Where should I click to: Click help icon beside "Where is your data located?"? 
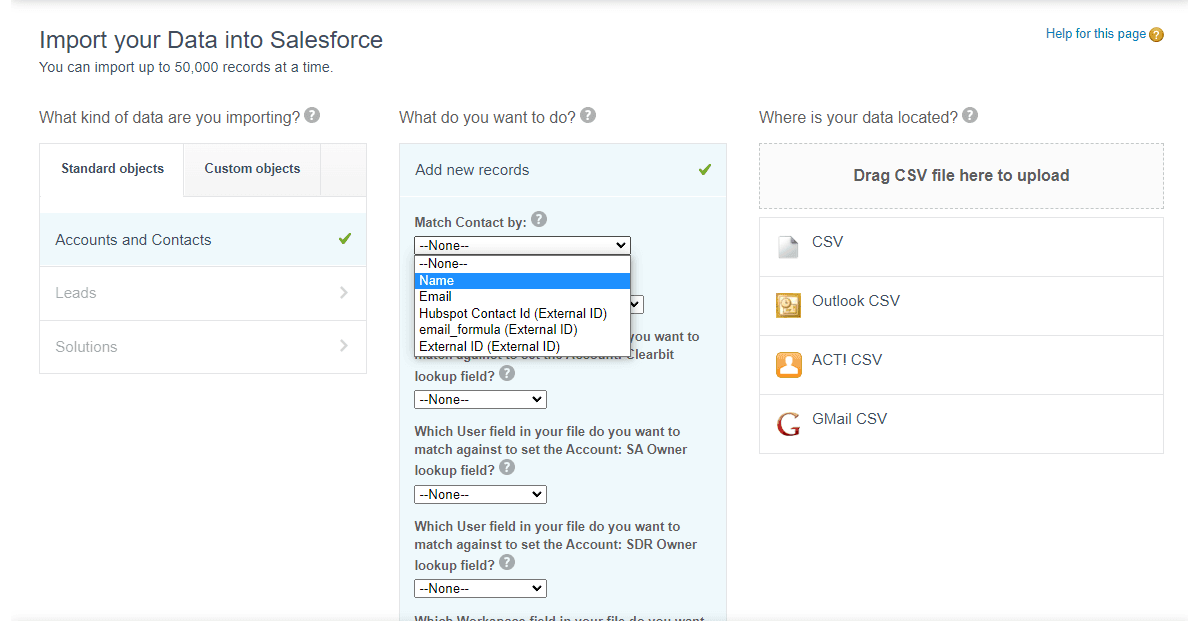coord(969,115)
